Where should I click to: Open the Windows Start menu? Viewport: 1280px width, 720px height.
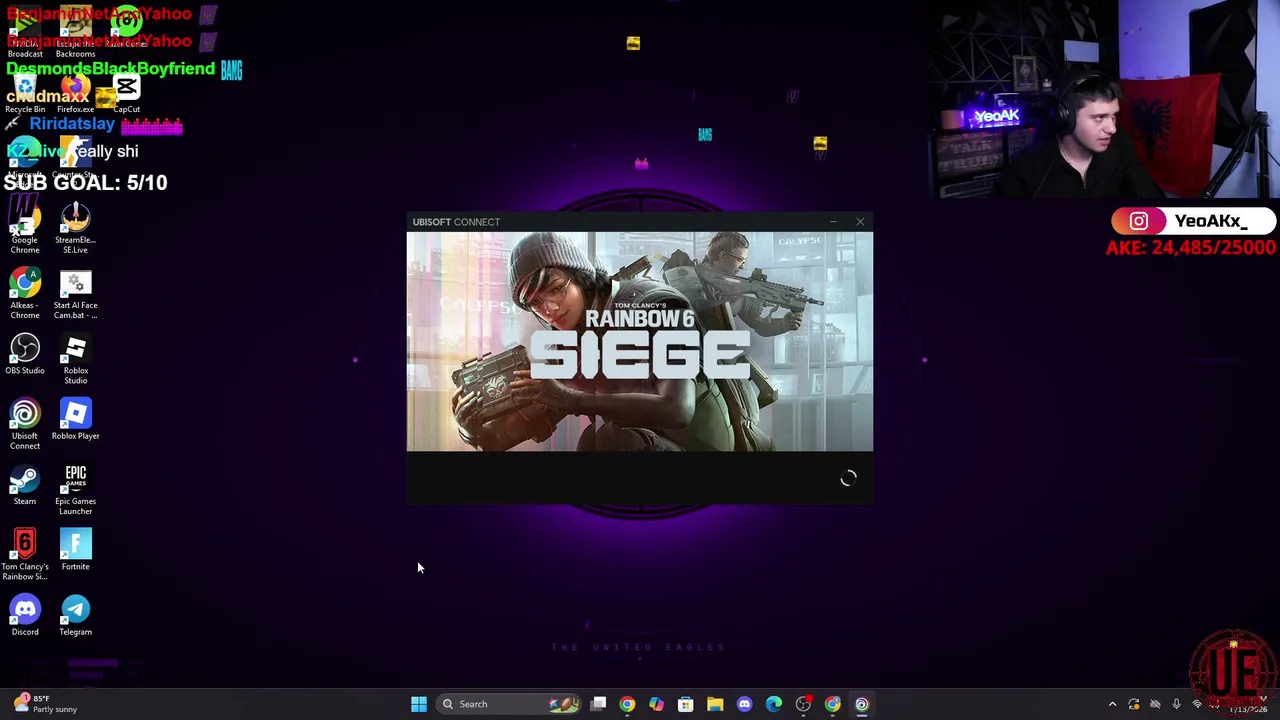tap(419, 704)
